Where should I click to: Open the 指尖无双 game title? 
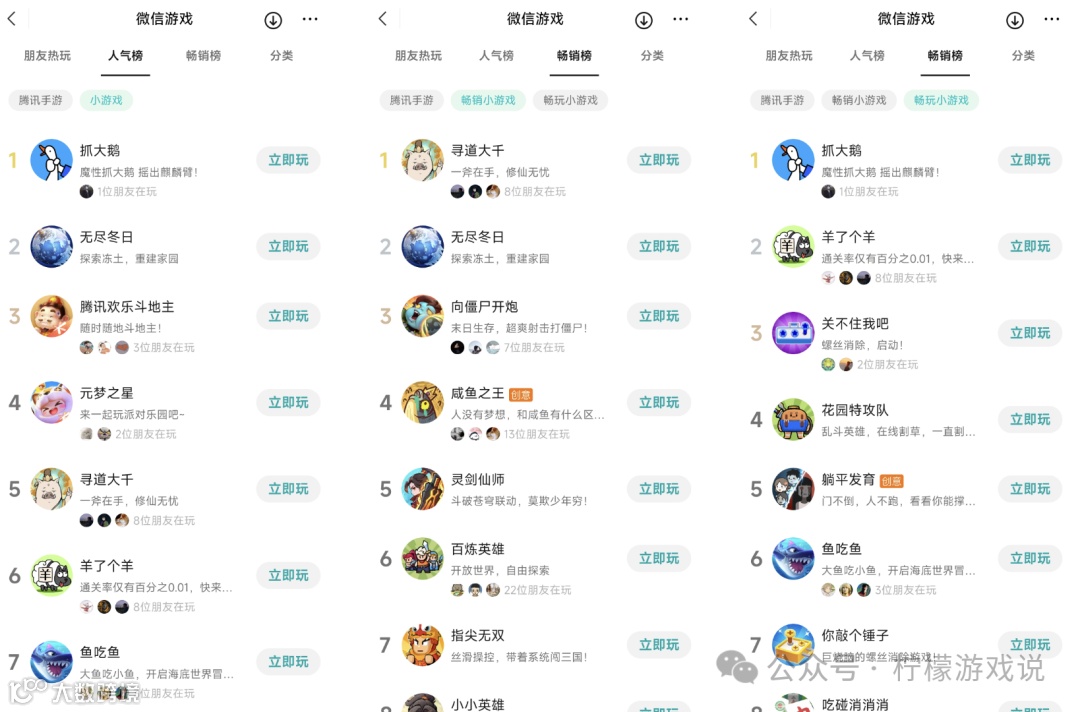[x=477, y=636]
